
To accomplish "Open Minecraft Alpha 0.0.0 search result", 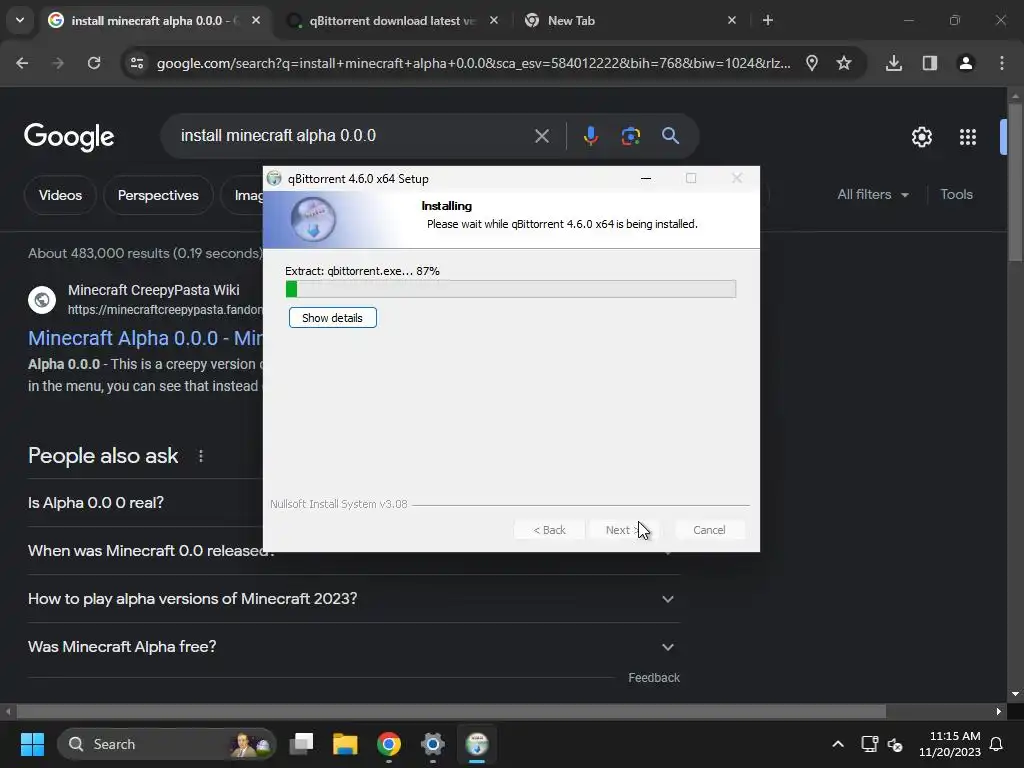I will tap(145, 338).
